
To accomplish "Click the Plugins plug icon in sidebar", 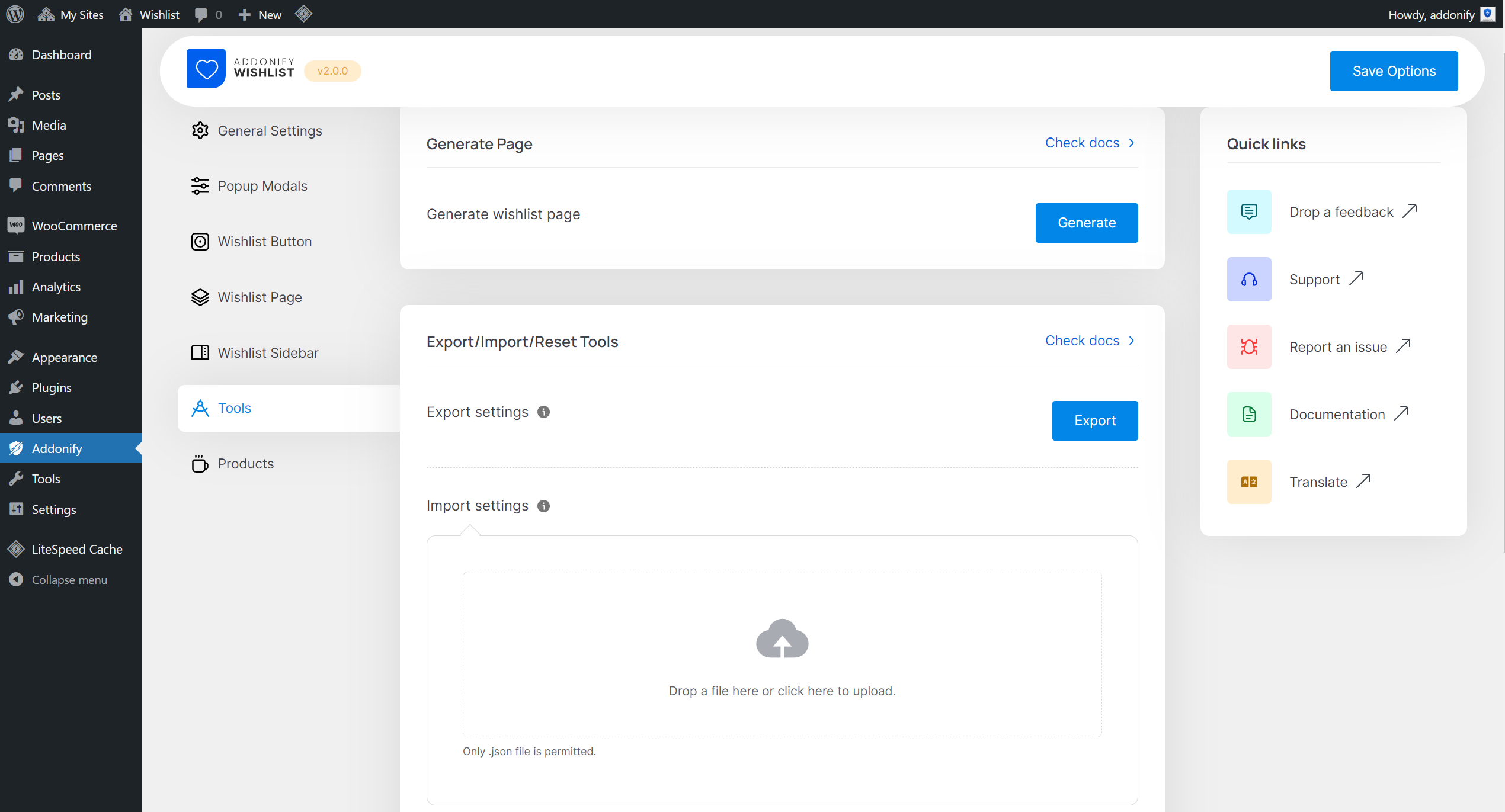I will click(16, 387).
